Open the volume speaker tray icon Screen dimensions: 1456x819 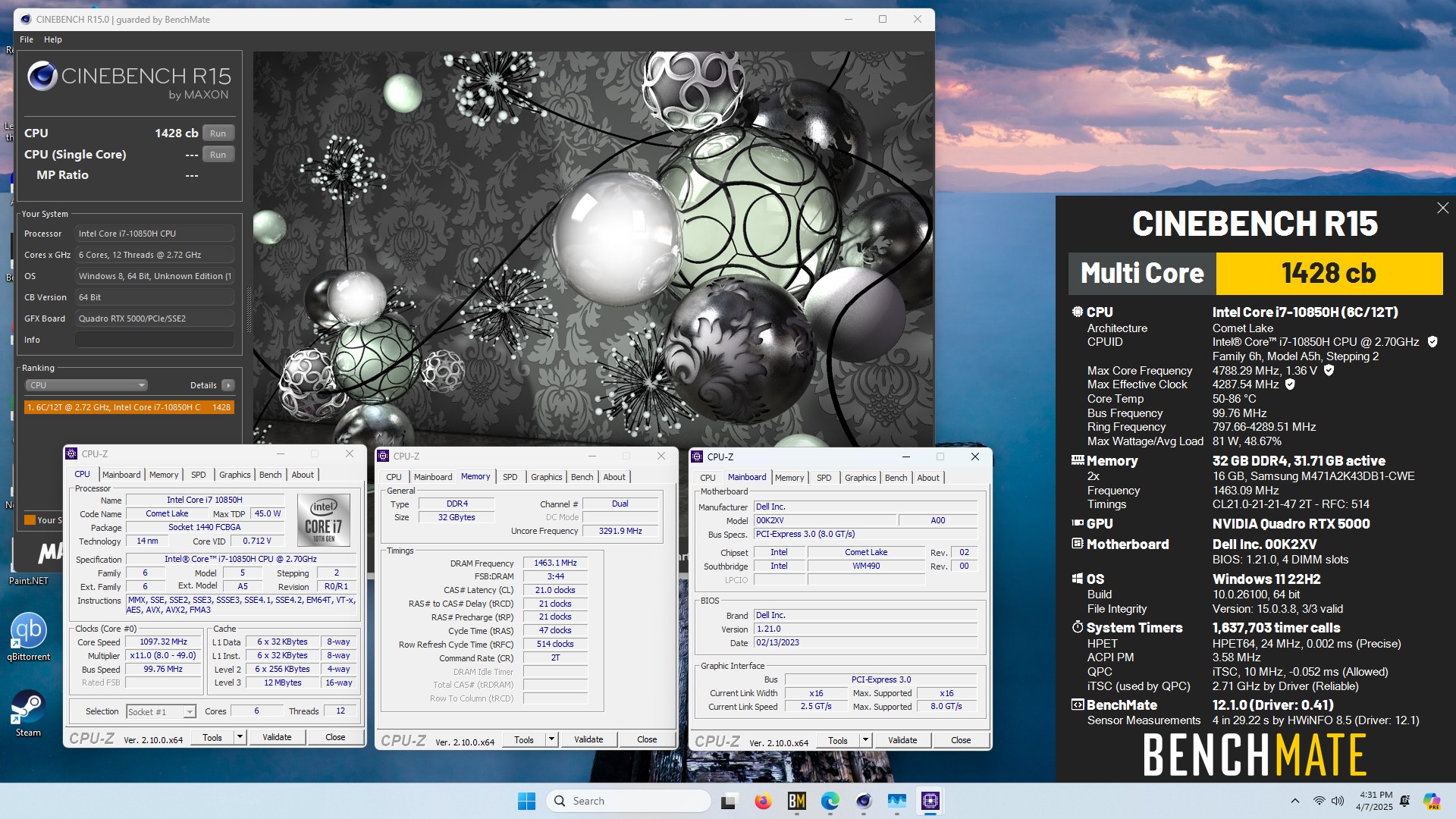[x=1338, y=801]
